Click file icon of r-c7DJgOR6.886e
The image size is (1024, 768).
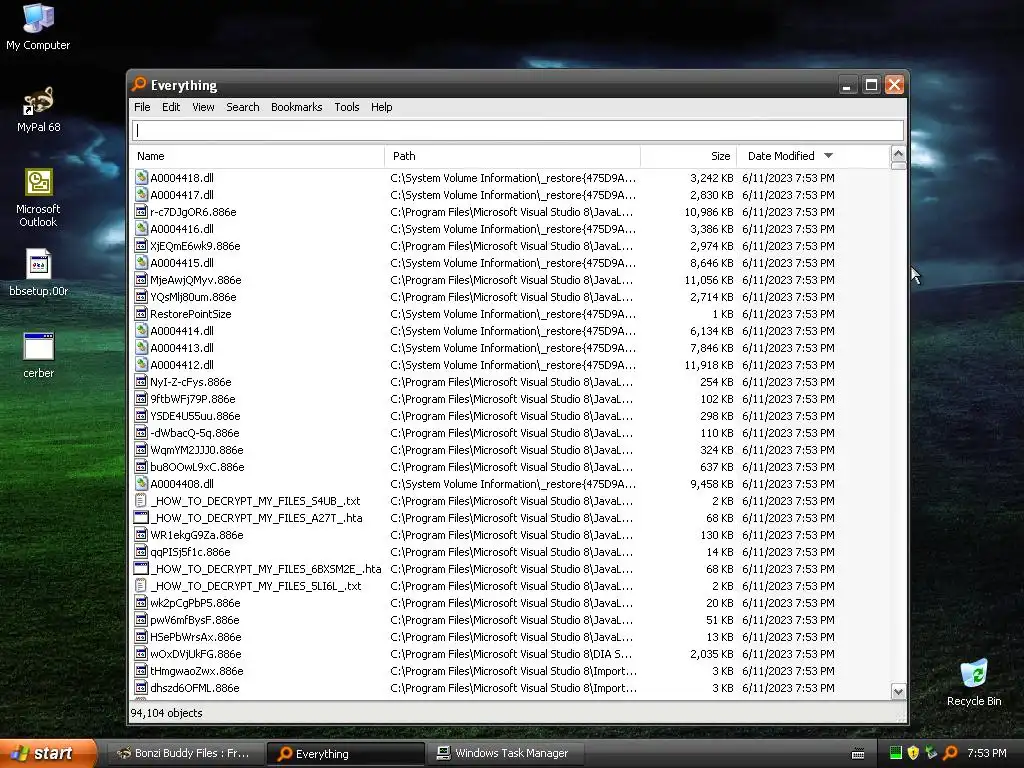[141, 212]
